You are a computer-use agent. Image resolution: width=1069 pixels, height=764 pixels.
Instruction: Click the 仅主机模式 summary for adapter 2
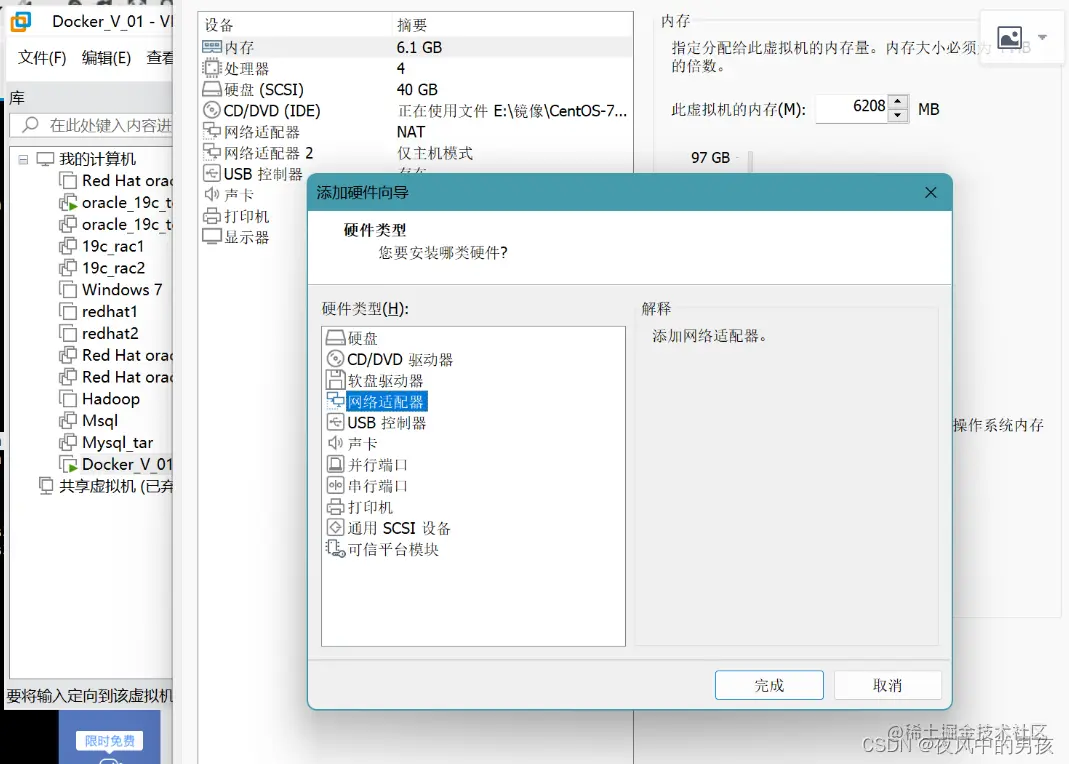click(x=435, y=153)
